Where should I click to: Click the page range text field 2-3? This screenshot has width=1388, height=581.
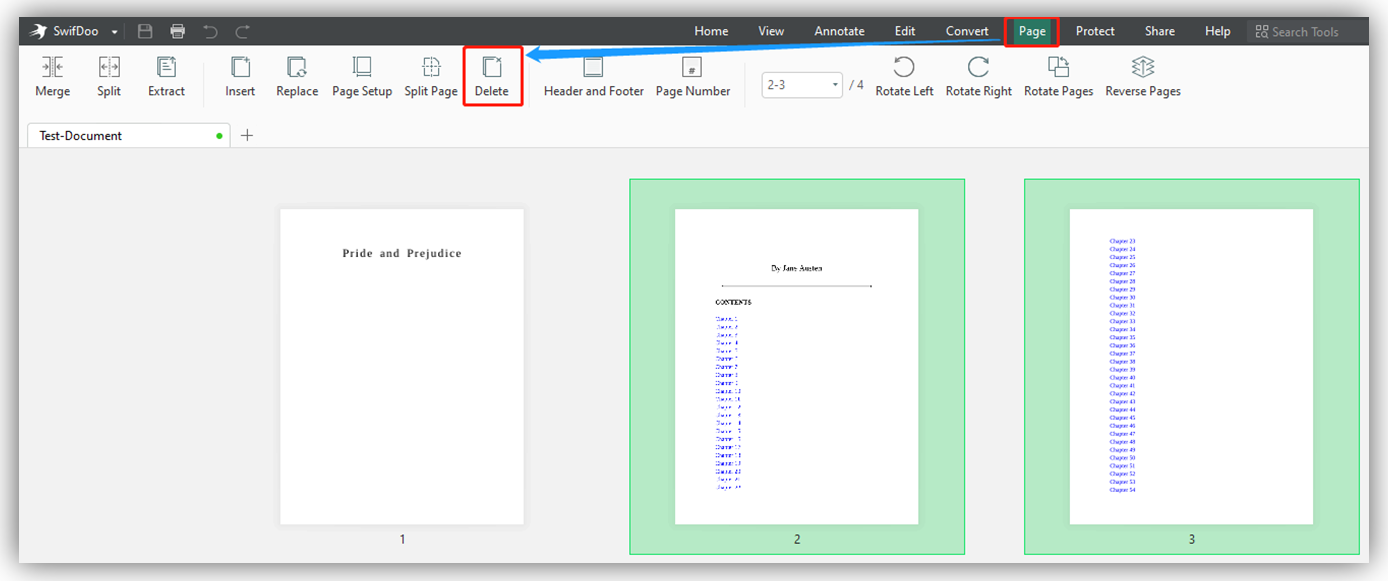pos(796,85)
